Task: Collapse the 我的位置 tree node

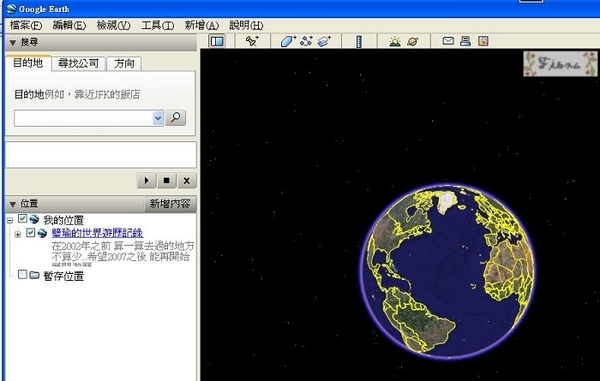Action: (x=10, y=220)
